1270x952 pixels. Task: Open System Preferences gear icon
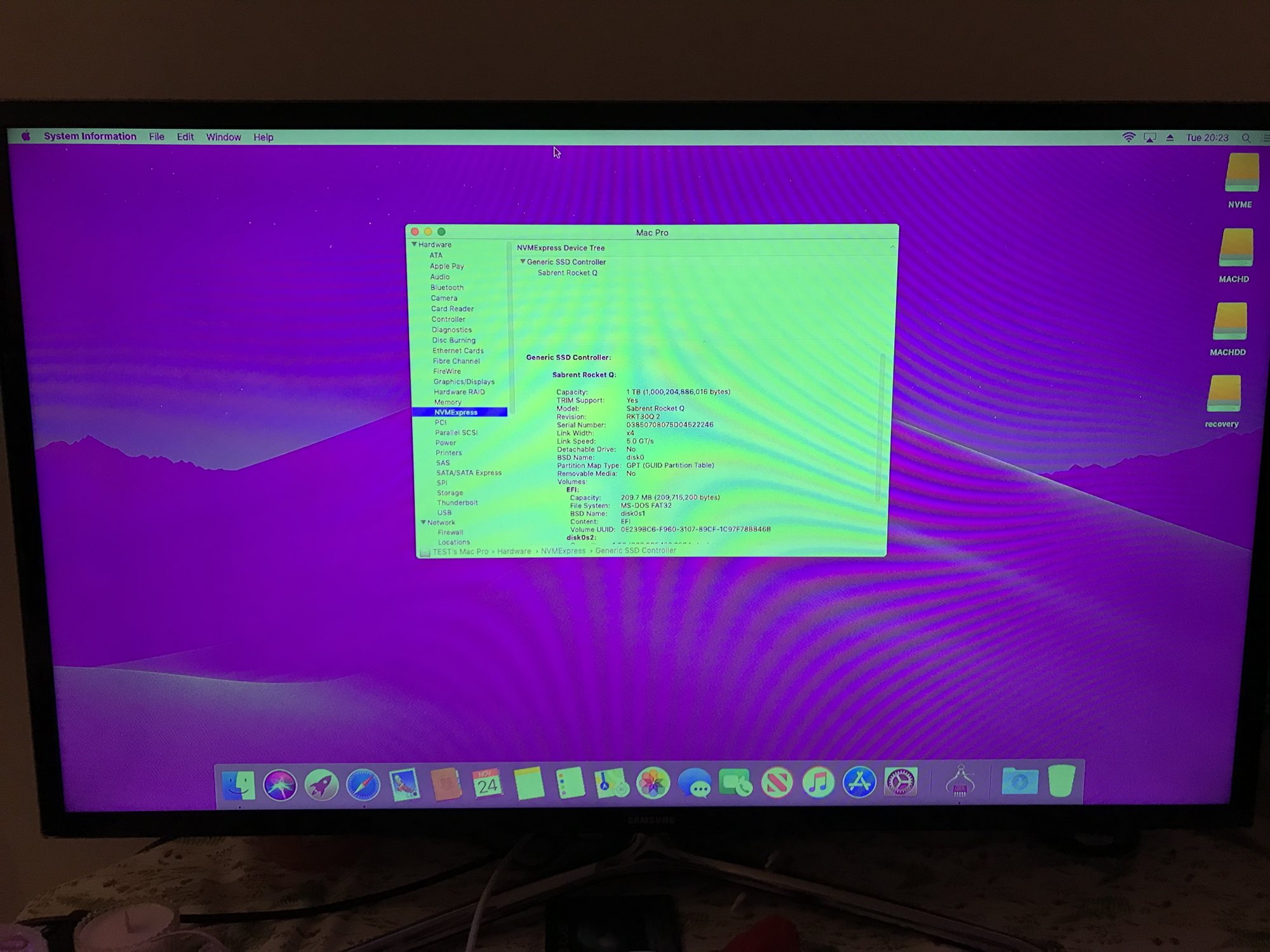coord(900,783)
